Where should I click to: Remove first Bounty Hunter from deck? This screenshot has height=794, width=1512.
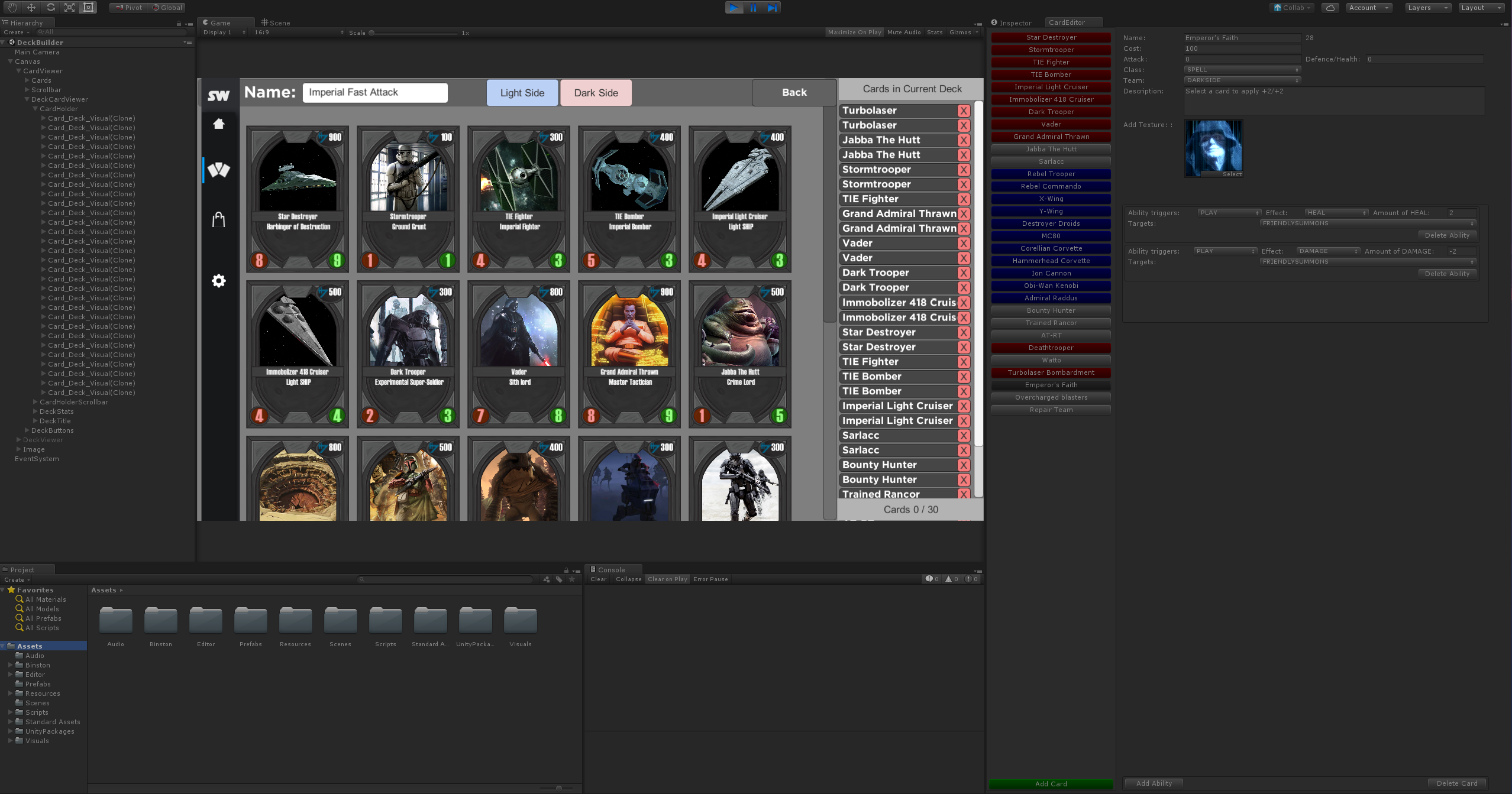(964, 465)
